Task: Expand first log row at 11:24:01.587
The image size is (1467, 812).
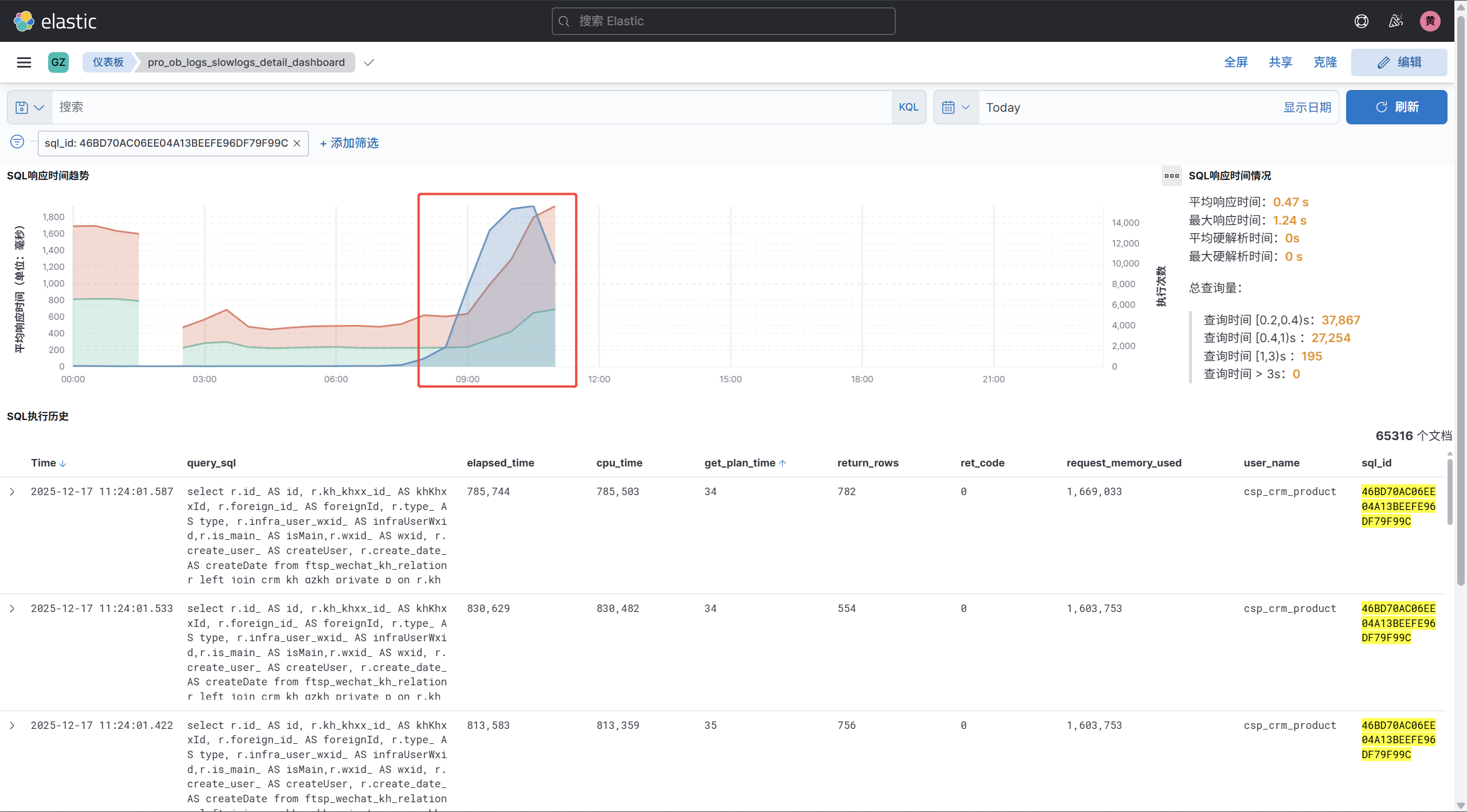Action: (12, 492)
